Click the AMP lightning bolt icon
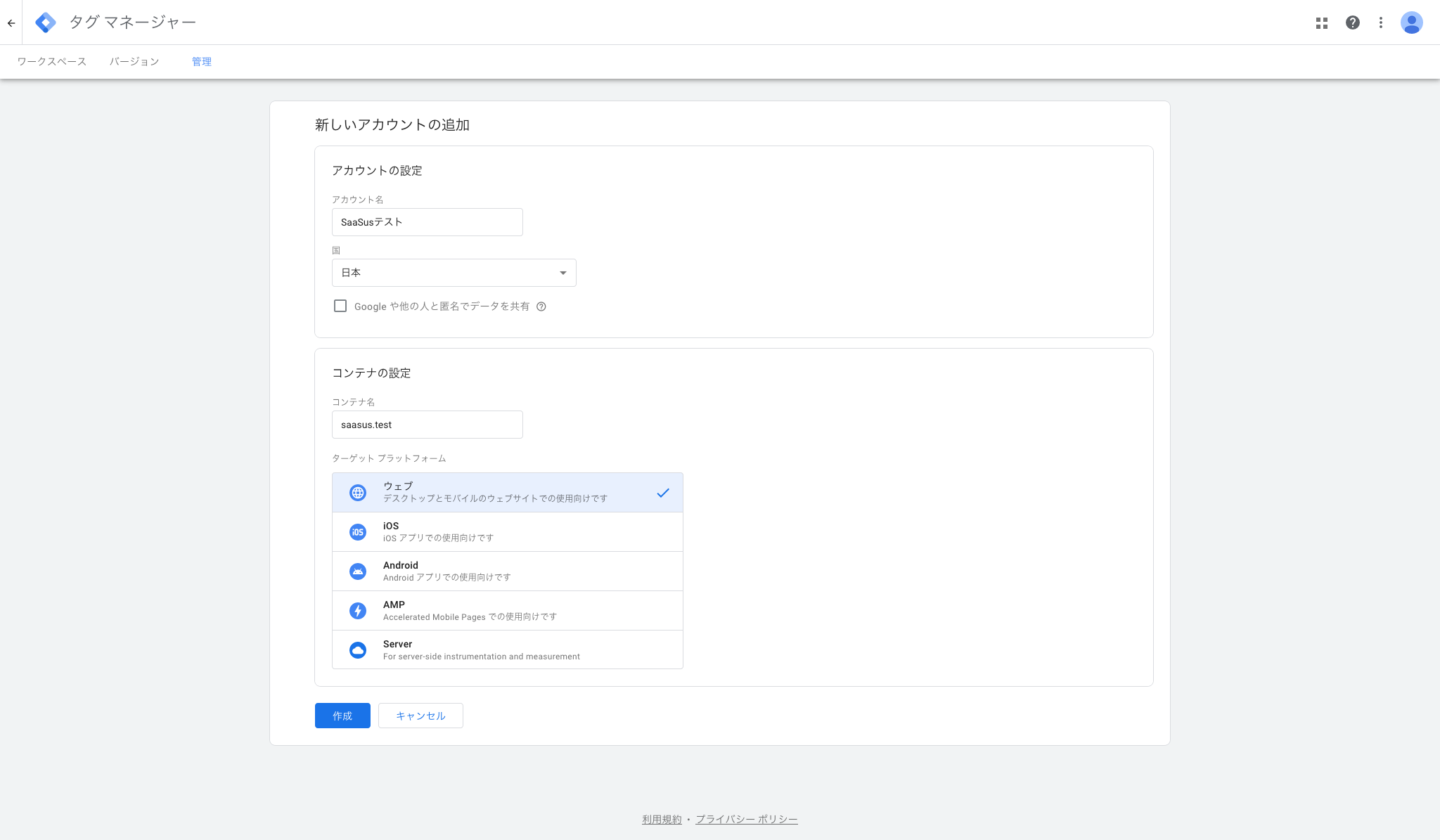Screen dimensions: 1440x840 358,611
